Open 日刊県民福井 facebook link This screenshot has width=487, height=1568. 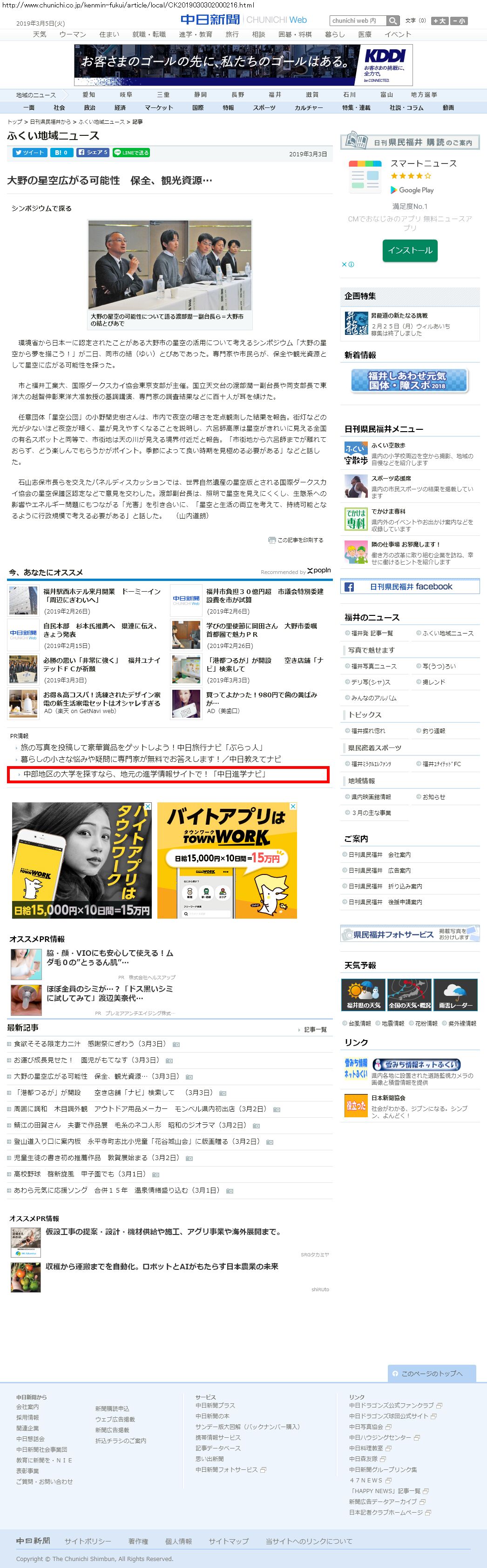point(410,587)
